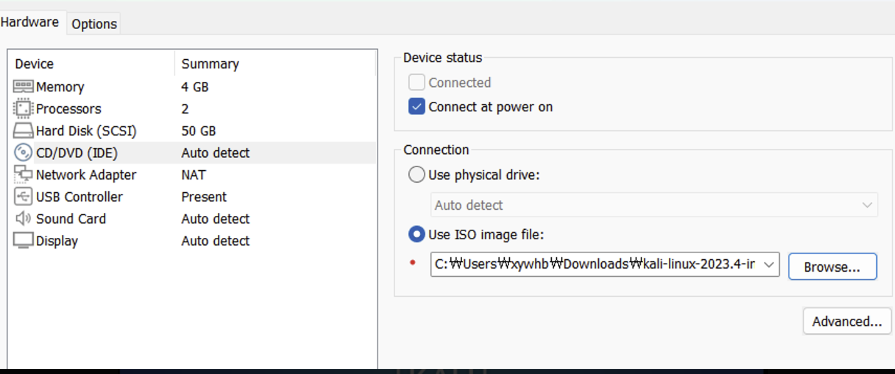The width and height of the screenshot is (895, 374).
Task: Select the Hard Disk (SCSI) label
Action: tap(86, 131)
